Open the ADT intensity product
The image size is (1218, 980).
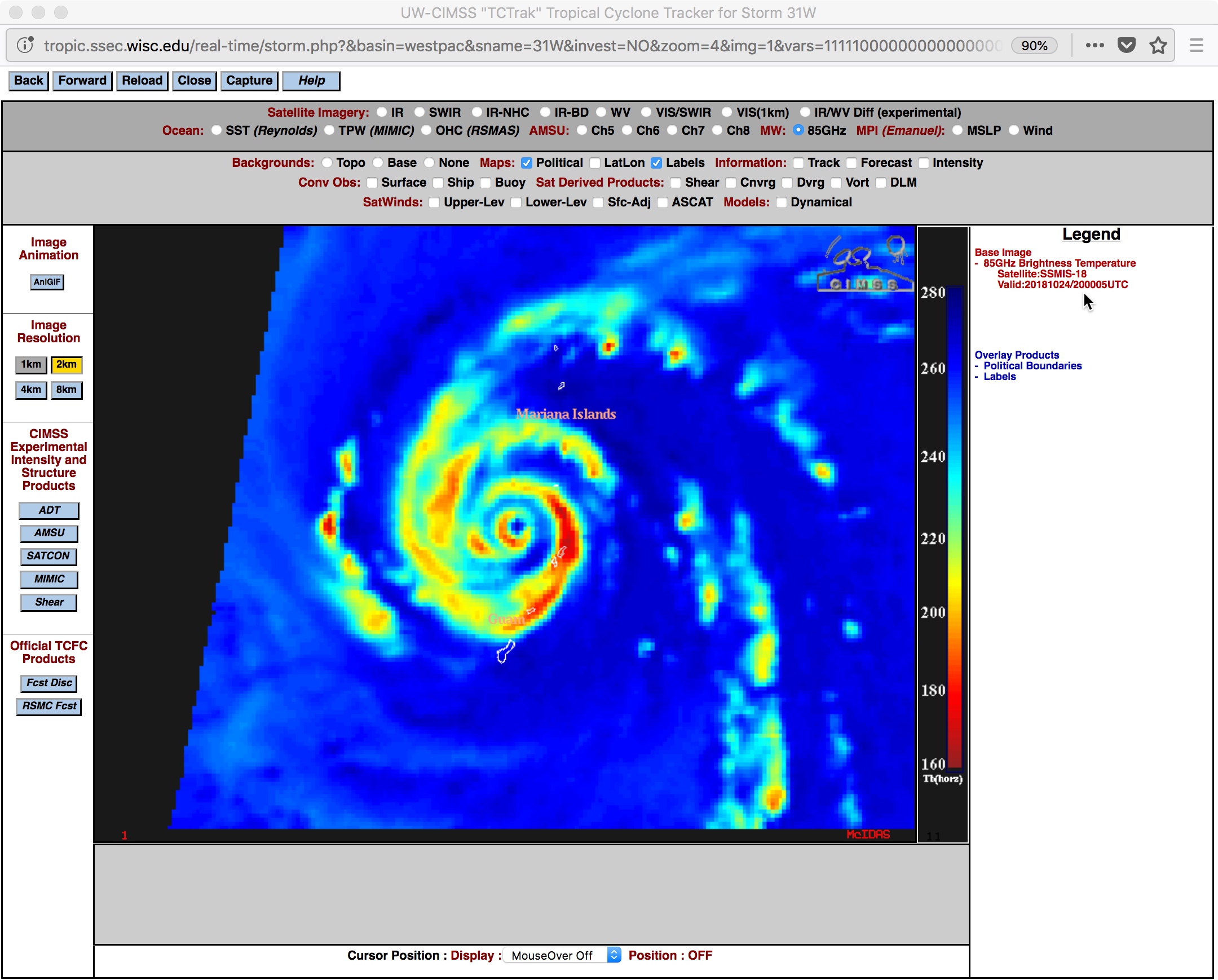(x=49, y=510)
